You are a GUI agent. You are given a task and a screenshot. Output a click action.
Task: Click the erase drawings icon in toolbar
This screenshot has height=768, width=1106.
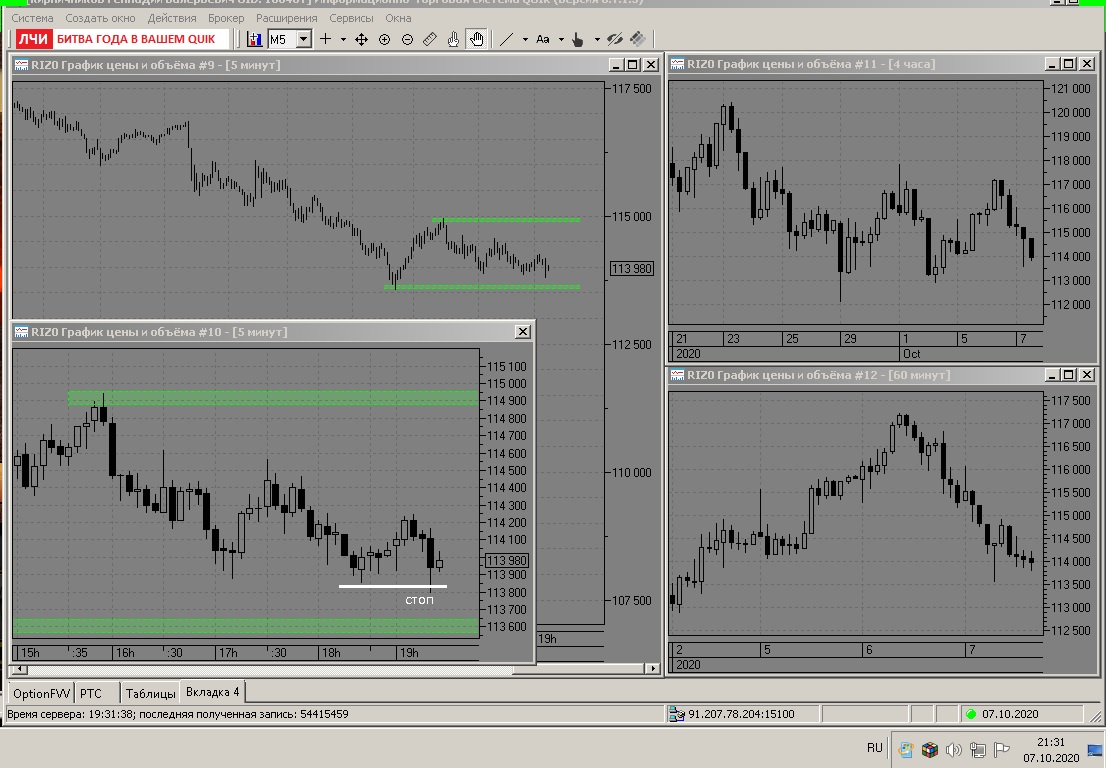click(x=638, y=39)
